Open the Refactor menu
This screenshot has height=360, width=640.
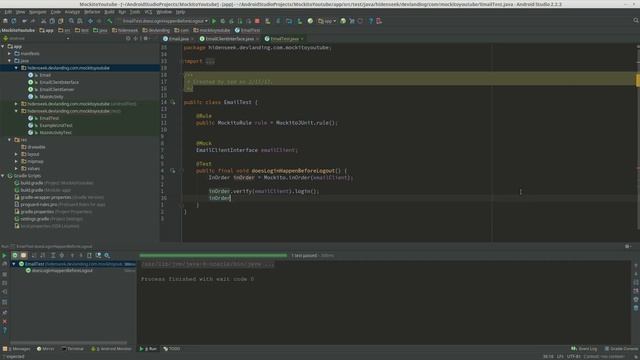92,12
